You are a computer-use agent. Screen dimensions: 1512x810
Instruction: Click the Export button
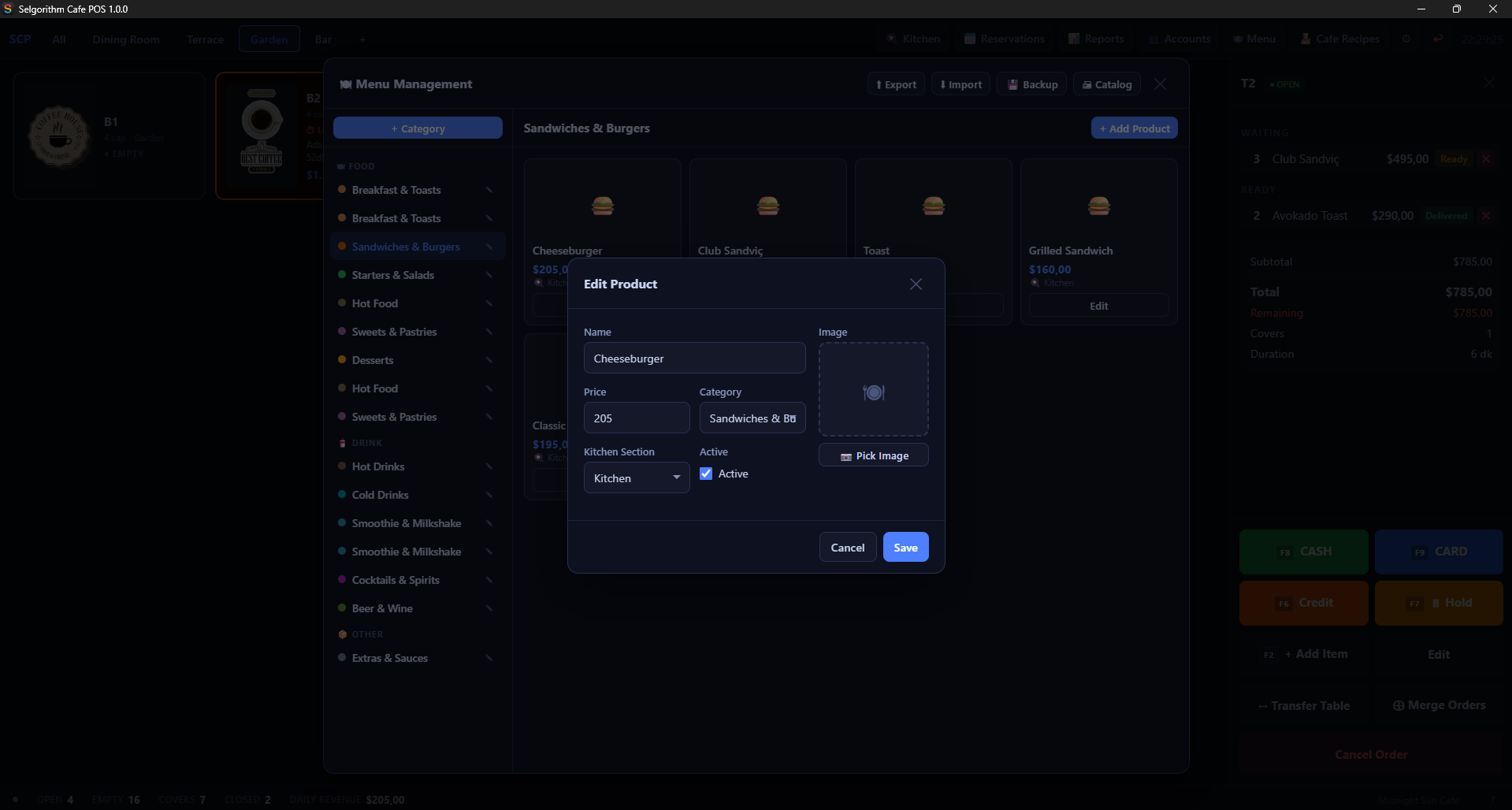(x=896, y=84)
